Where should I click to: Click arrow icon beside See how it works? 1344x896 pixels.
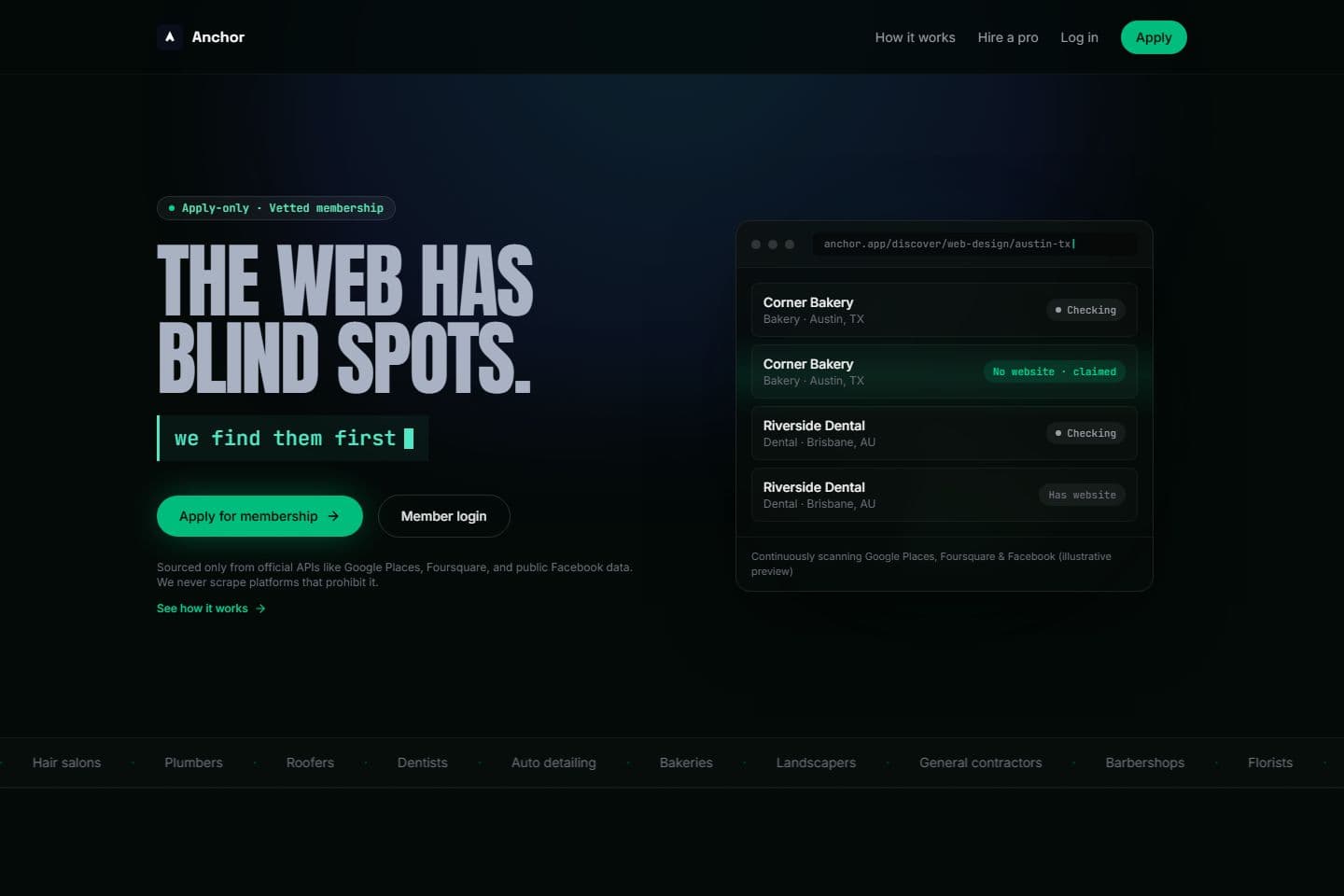click(x=260, y=609)
